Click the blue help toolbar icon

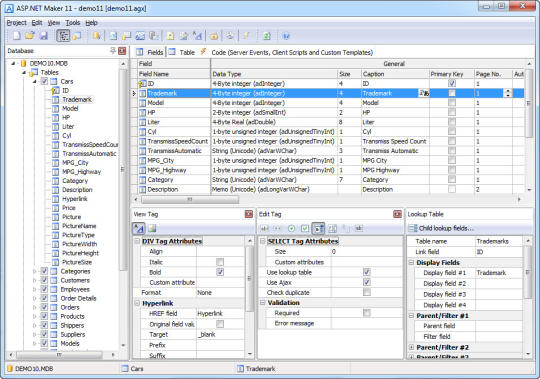(286, 35)
